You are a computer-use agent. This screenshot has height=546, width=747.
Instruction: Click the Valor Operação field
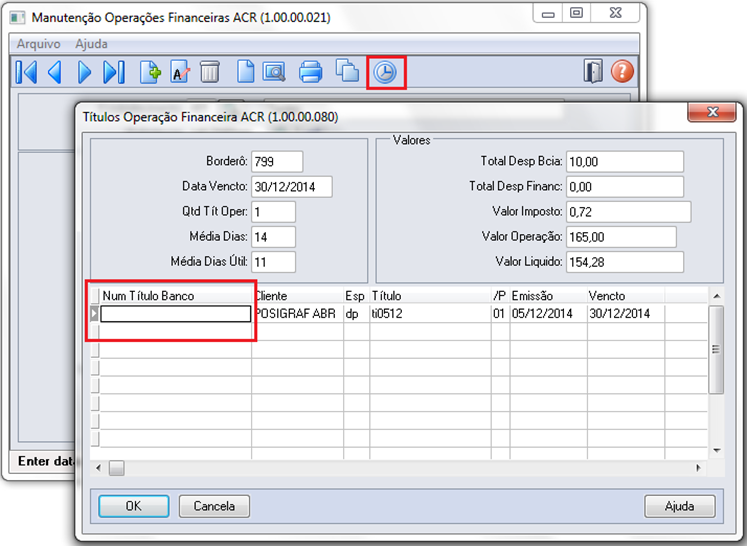[x=621, y=237]
